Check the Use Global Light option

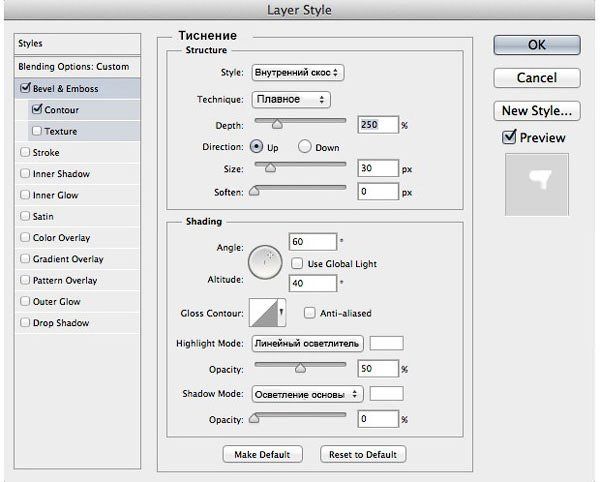(x=298, y=262)
